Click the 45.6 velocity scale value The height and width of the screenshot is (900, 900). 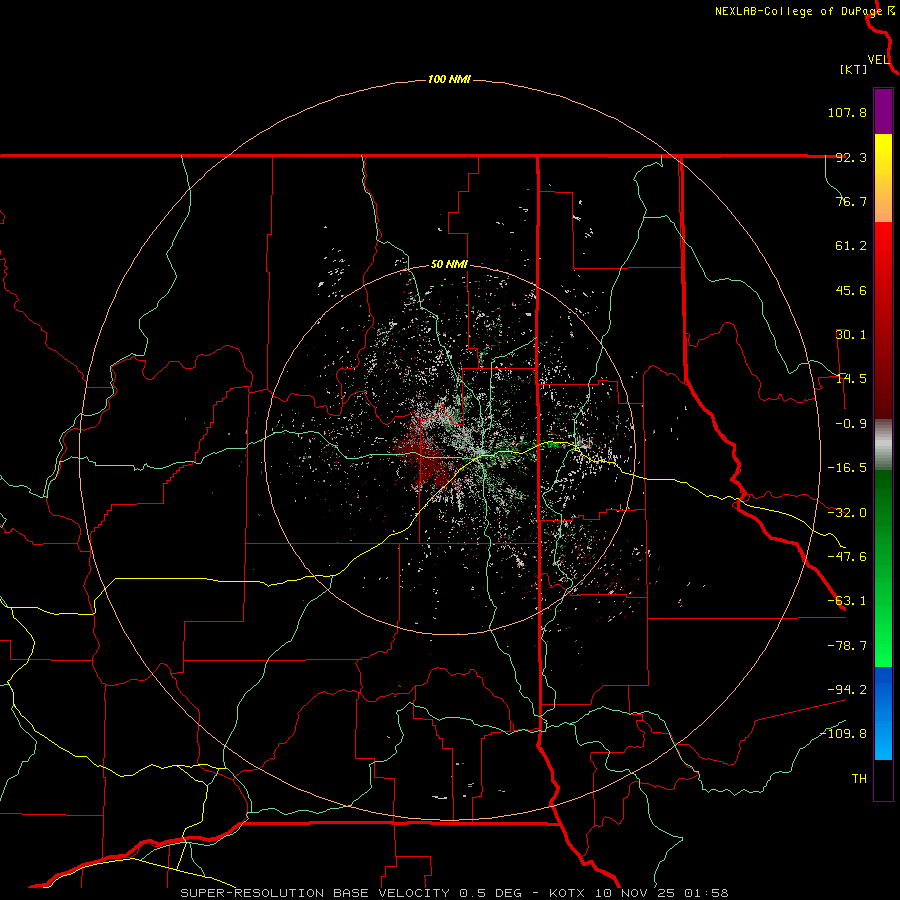[x=851, y=290]
